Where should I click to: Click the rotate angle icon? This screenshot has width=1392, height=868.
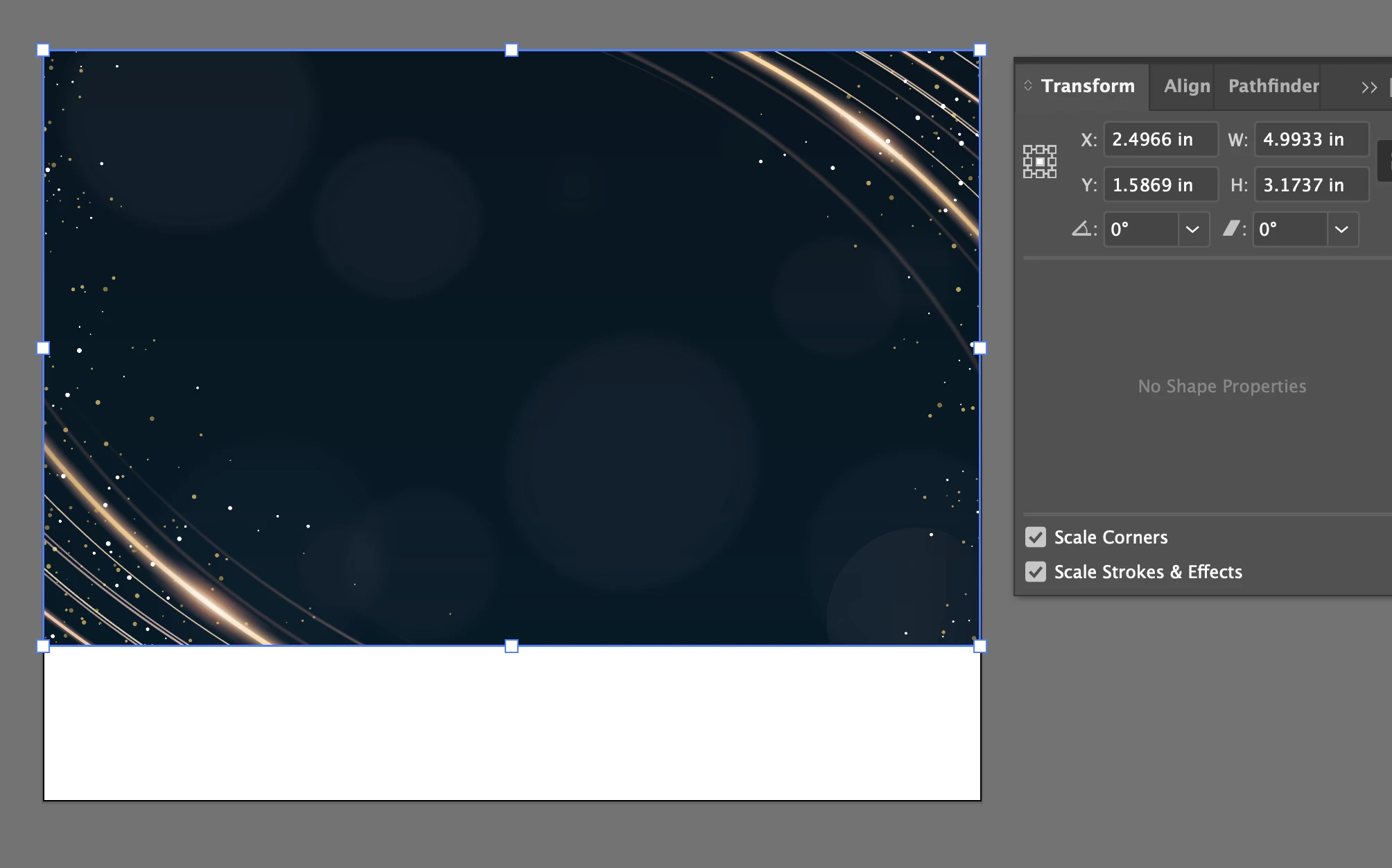(x=1081, y=229)
